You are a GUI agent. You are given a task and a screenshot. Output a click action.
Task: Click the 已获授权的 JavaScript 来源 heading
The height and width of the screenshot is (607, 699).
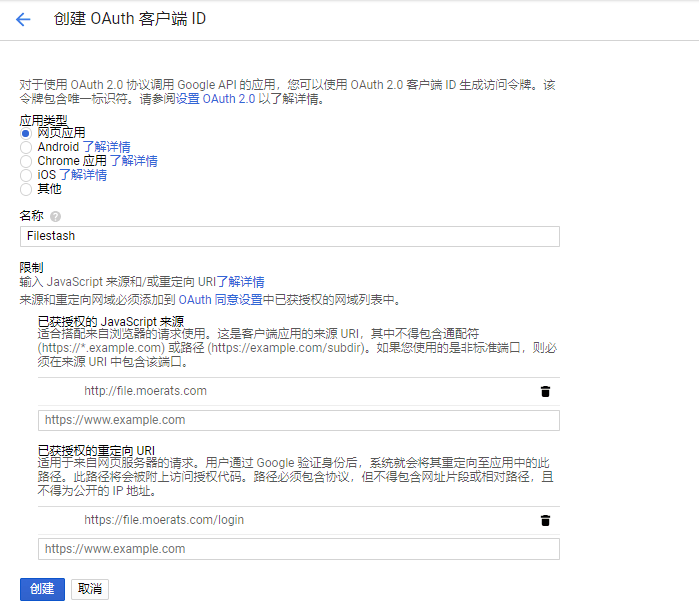111,321
